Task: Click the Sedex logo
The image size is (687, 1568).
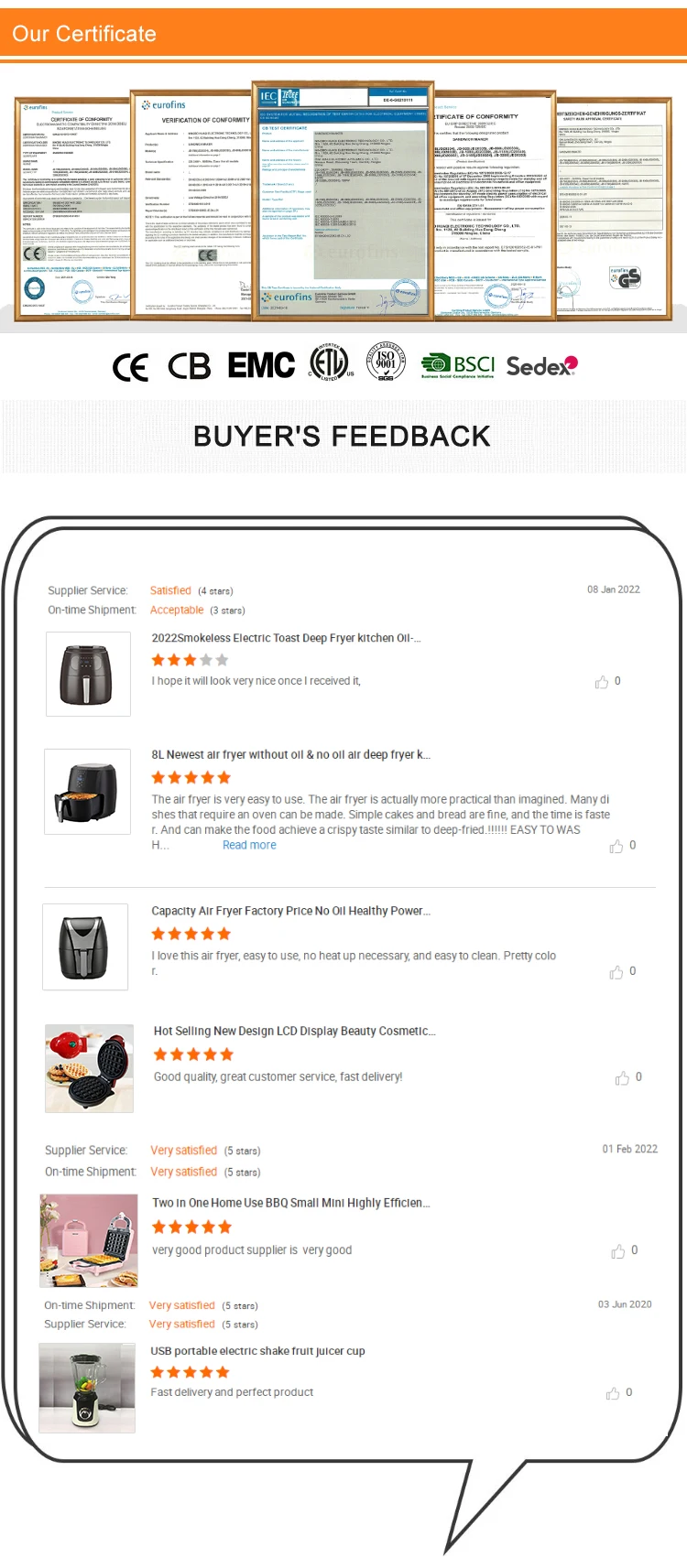Action: [x=541, y=366]
